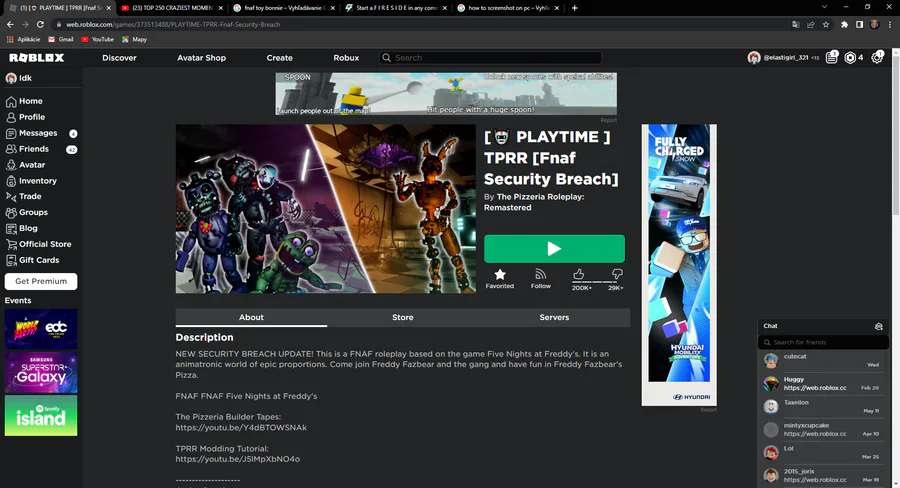
Task: Open chat with cutecat
Action: pyautogui.click(x=823, y=361)
